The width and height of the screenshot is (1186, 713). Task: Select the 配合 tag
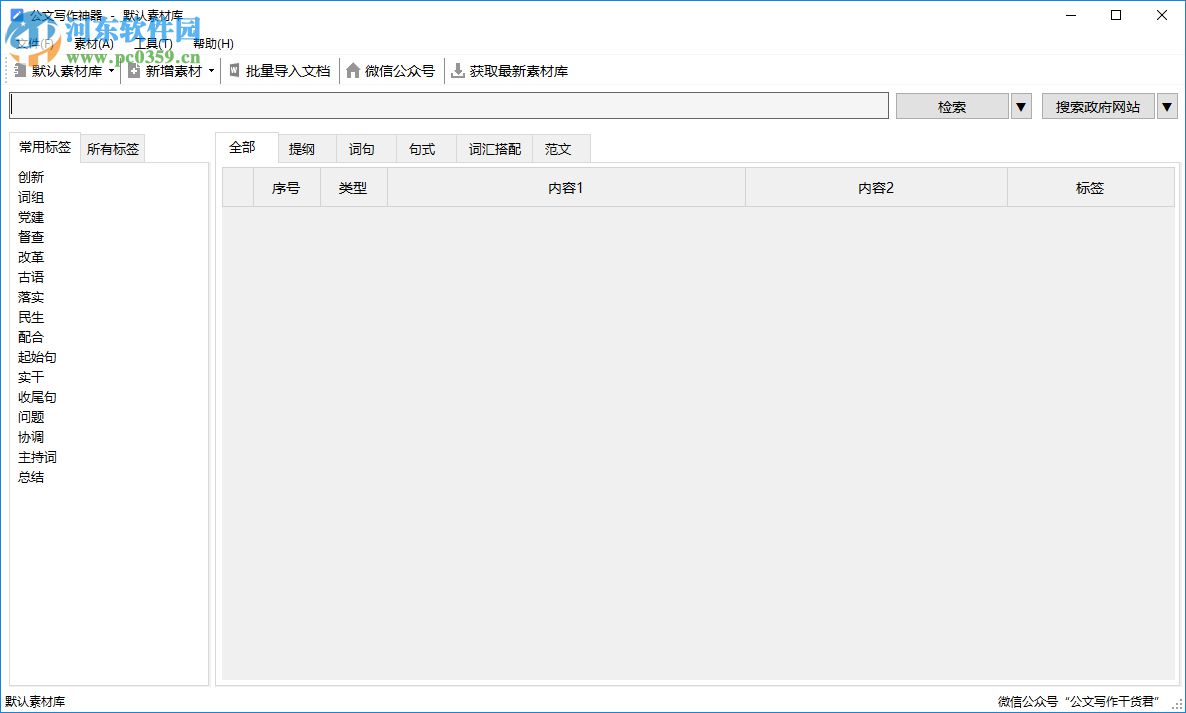click(x=31, y=337)
